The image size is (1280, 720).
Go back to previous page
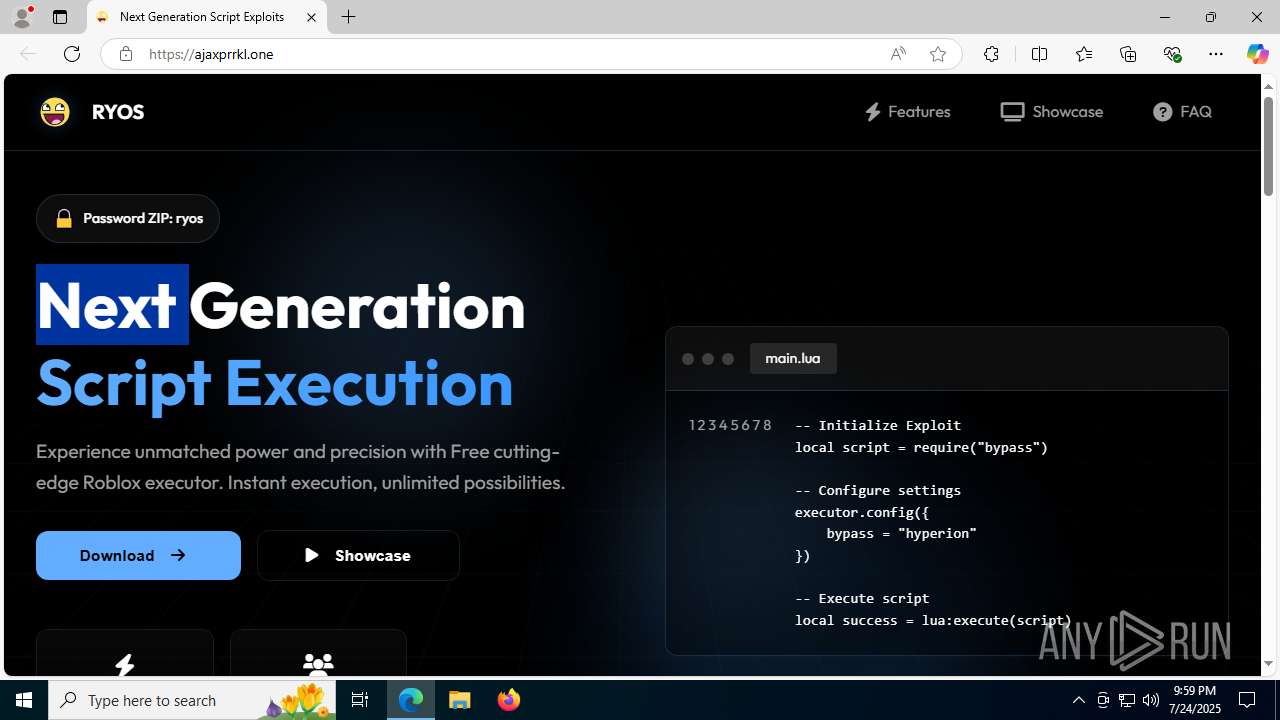pos(28,54)
